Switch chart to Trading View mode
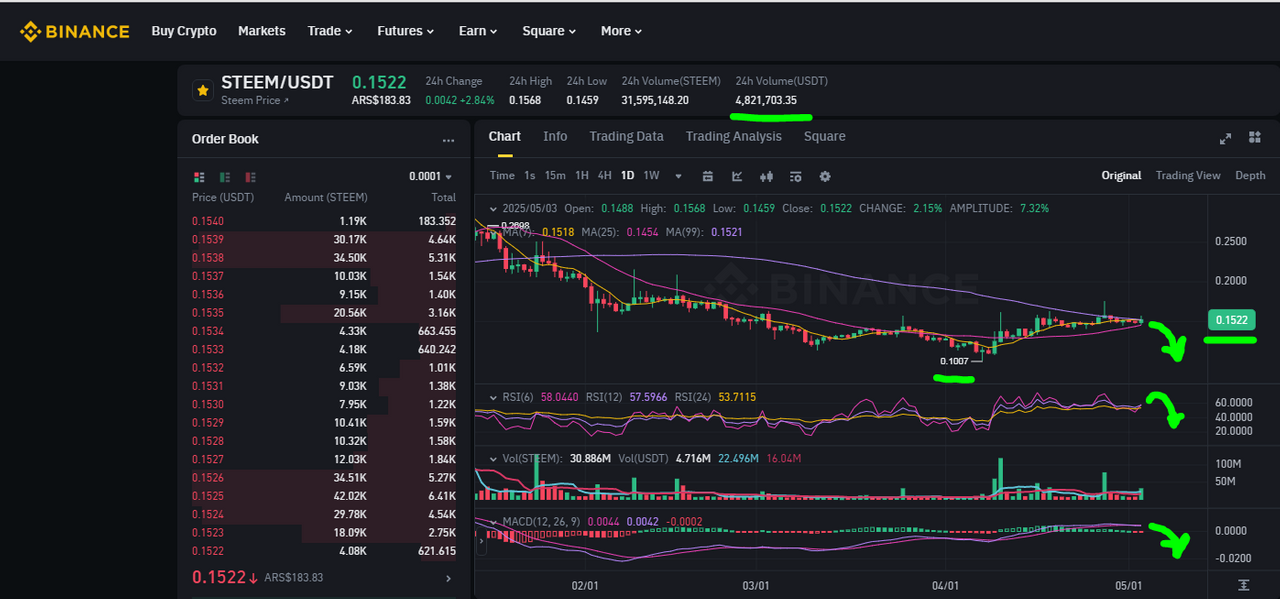Viewport: 1280px width, 599px height. point(1188,176)
